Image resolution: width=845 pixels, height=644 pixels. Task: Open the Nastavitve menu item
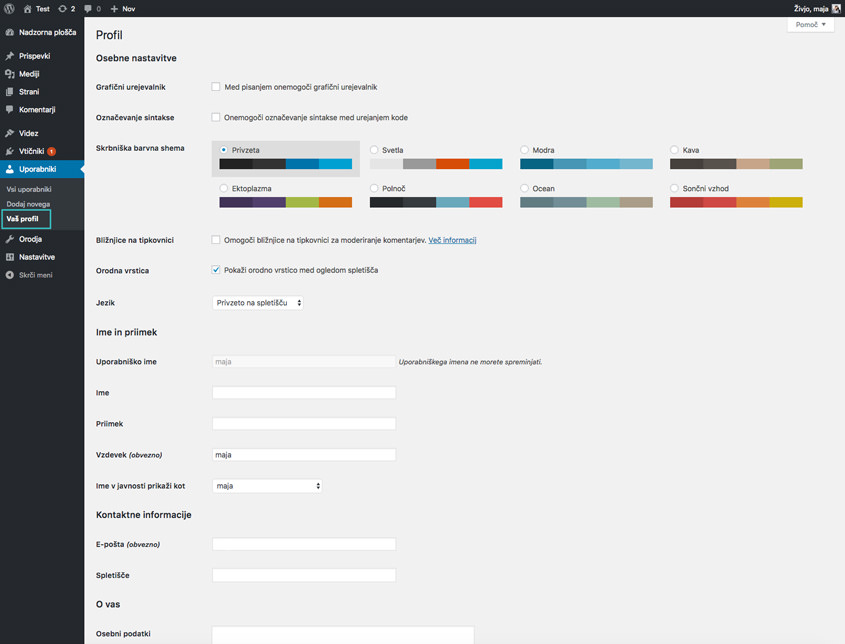pyautogui.click(x=42, y=257)
